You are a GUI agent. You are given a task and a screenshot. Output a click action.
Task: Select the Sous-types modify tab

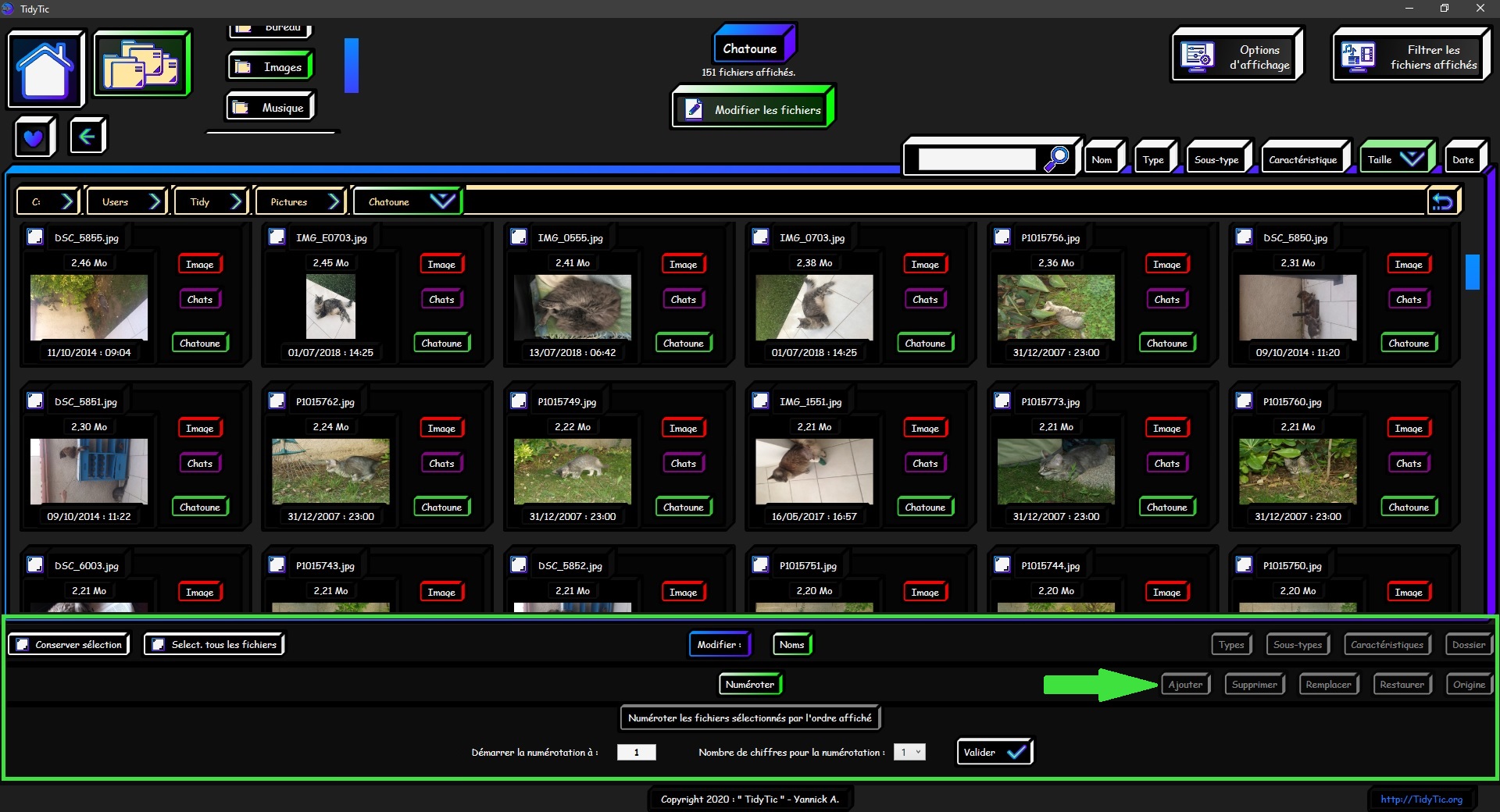(x=1298, y=644)
